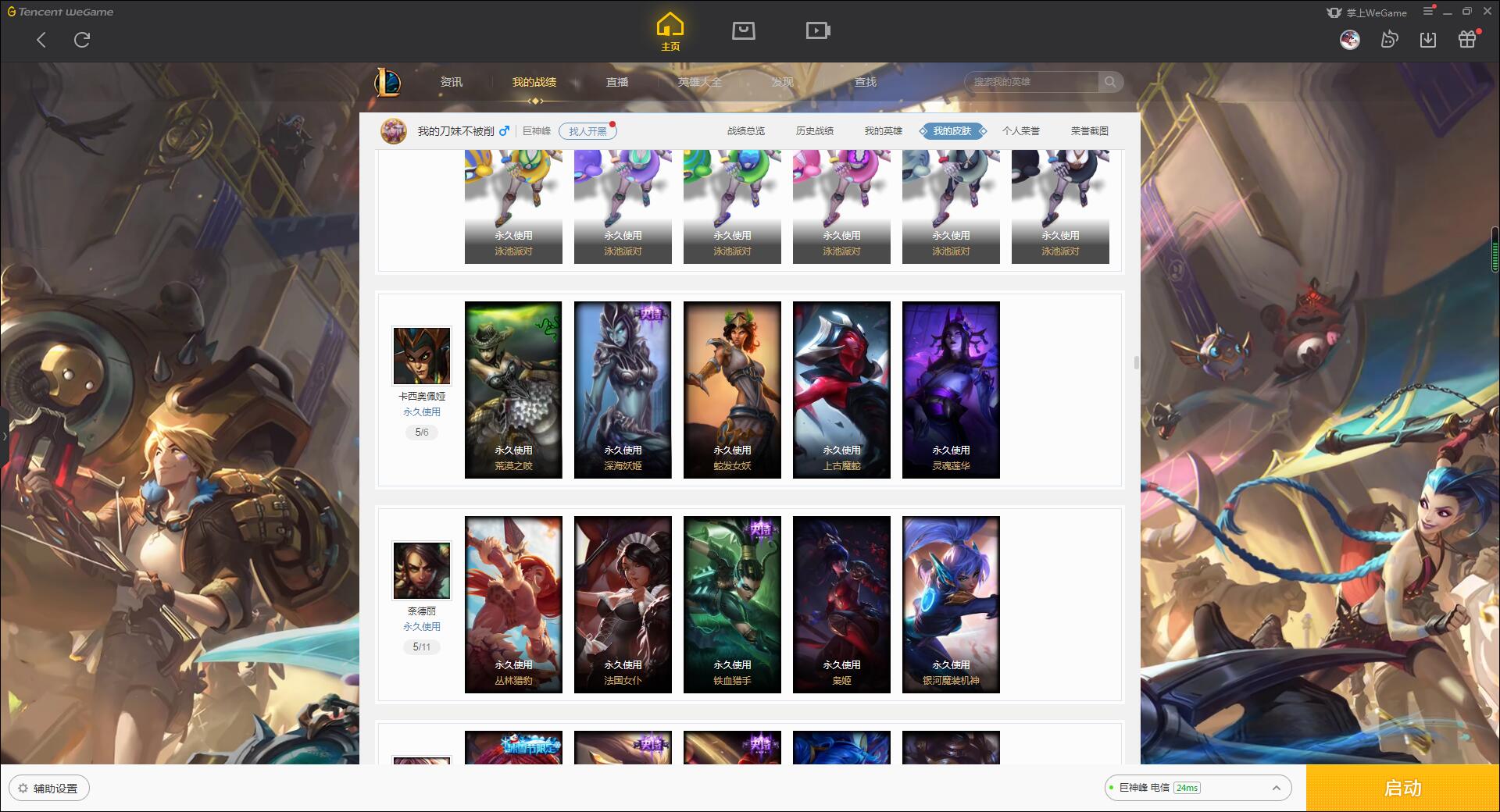The height and width of the screenshot is (812, 1500).
Task: Open the 资讯 tab
Action: (x=452, y=82)
